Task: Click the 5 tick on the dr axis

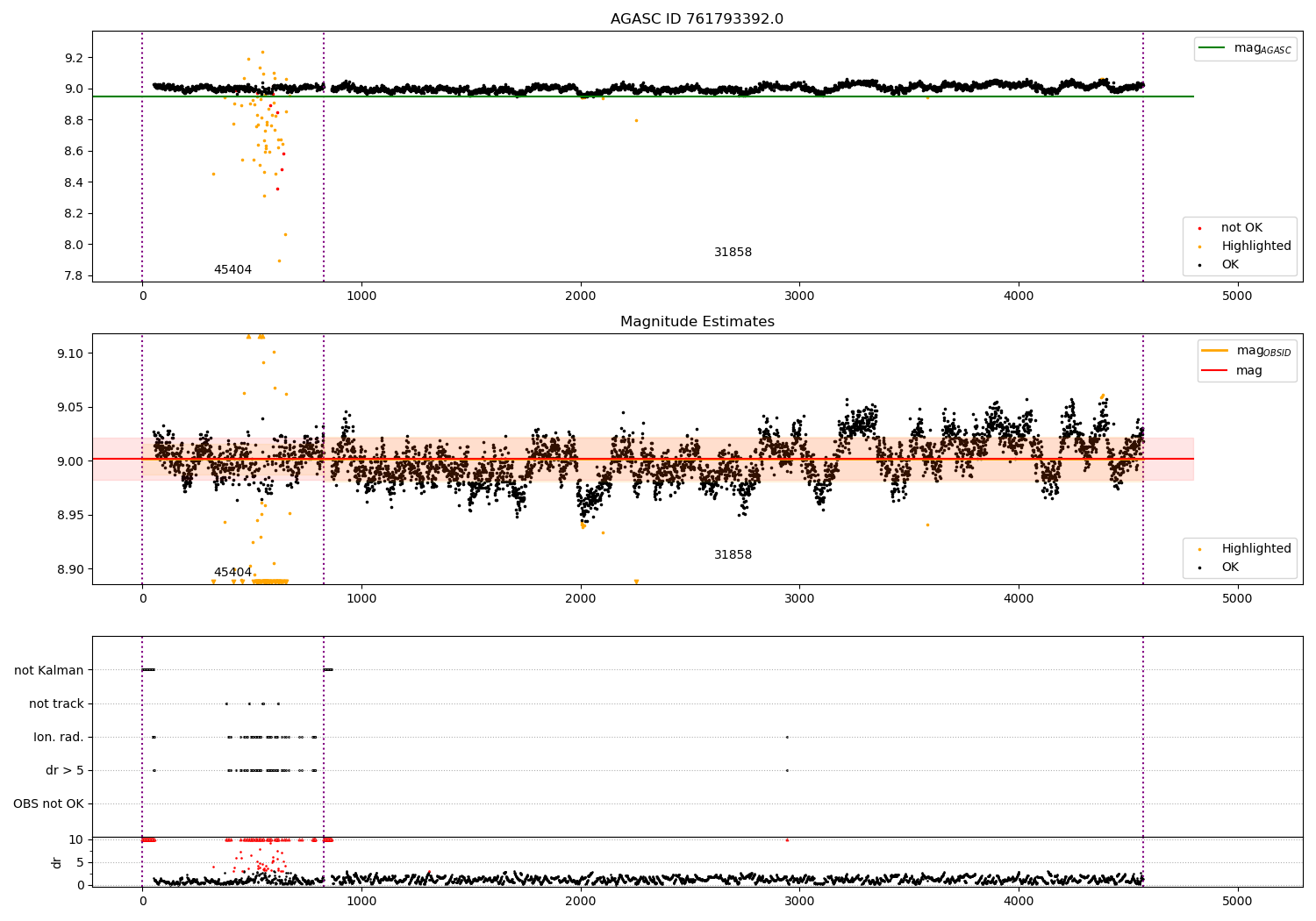Action: [80, 862]
